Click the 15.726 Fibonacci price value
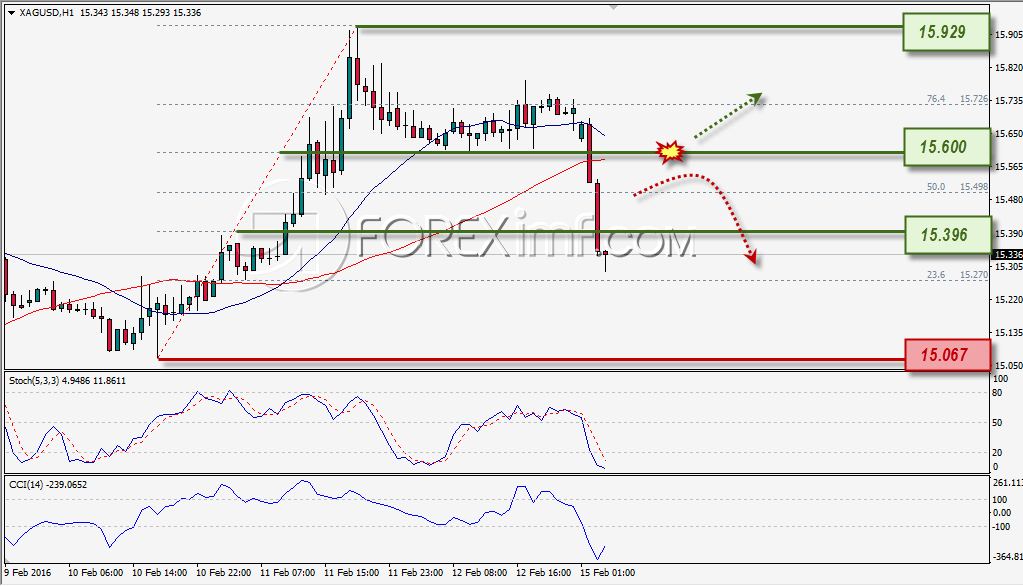The image size is (1023, 586). point(973,99)
